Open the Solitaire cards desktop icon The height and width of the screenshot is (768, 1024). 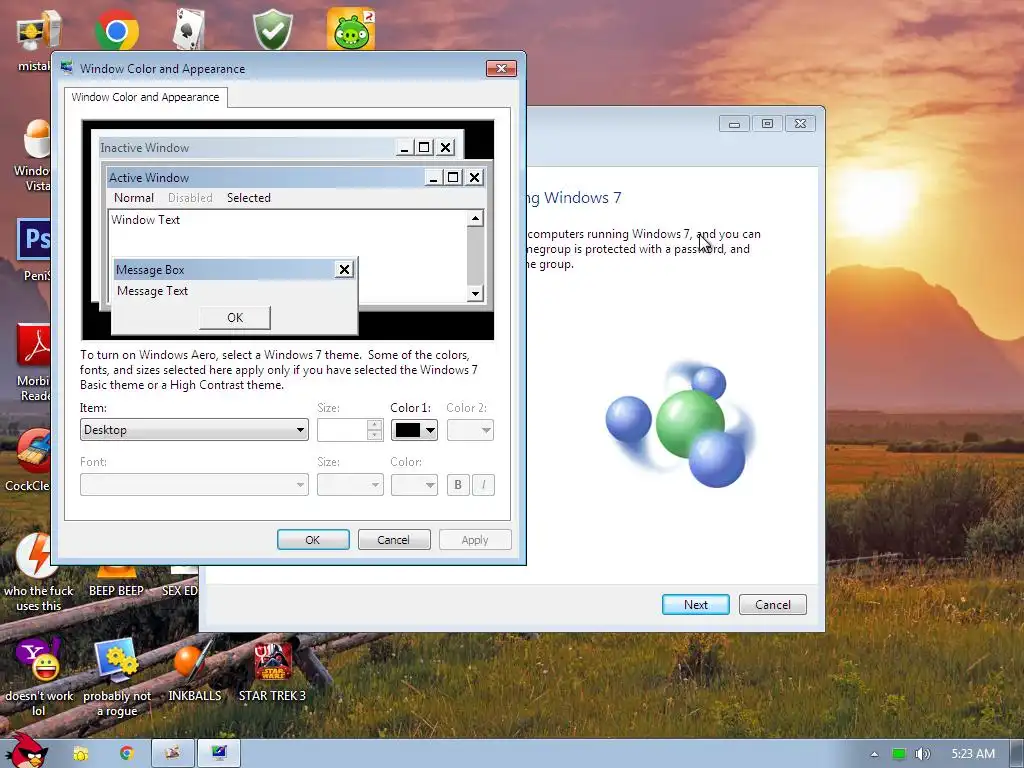[x=189, y=29]
